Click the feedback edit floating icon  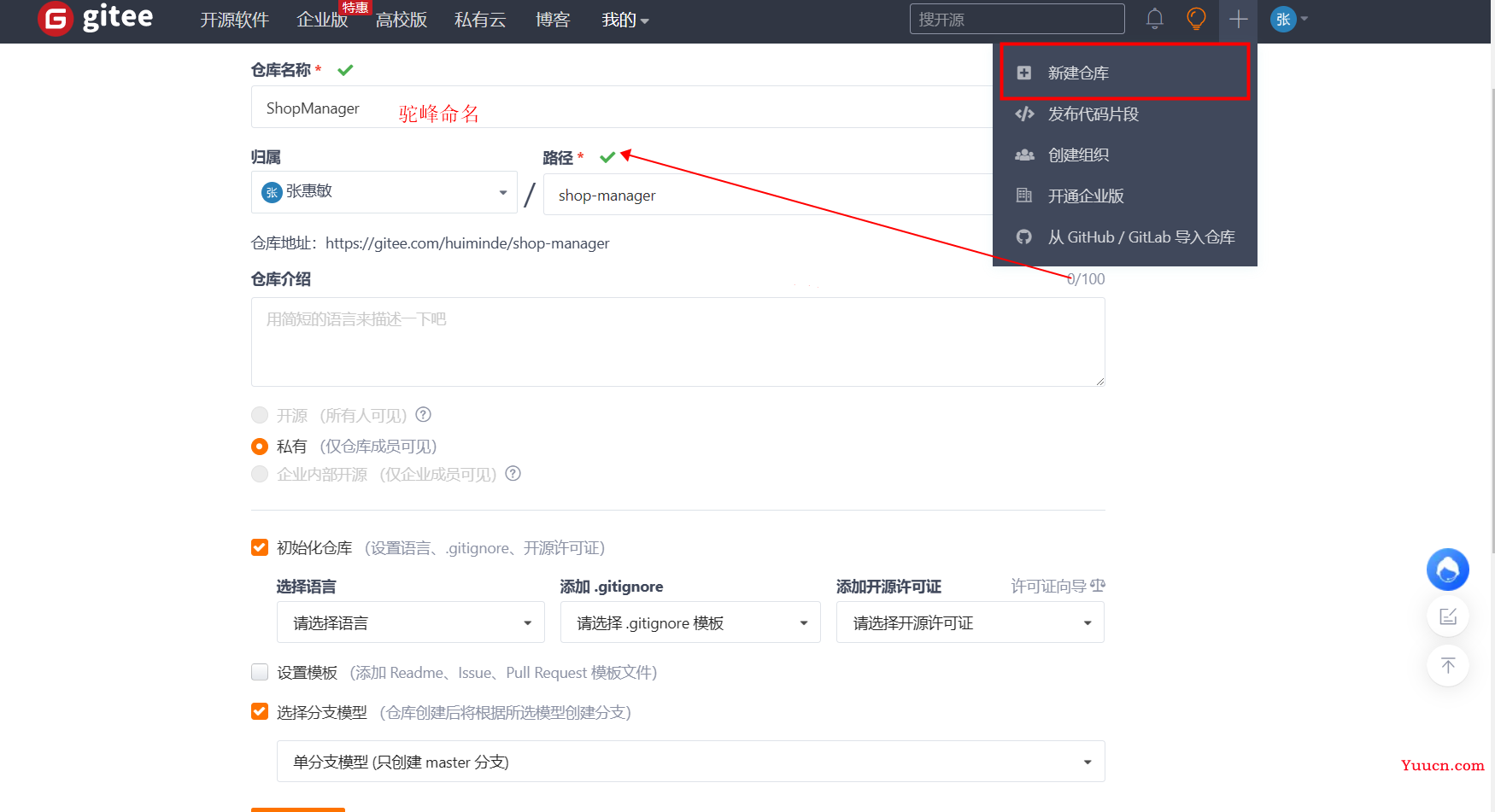click(x=1447, y=616)
